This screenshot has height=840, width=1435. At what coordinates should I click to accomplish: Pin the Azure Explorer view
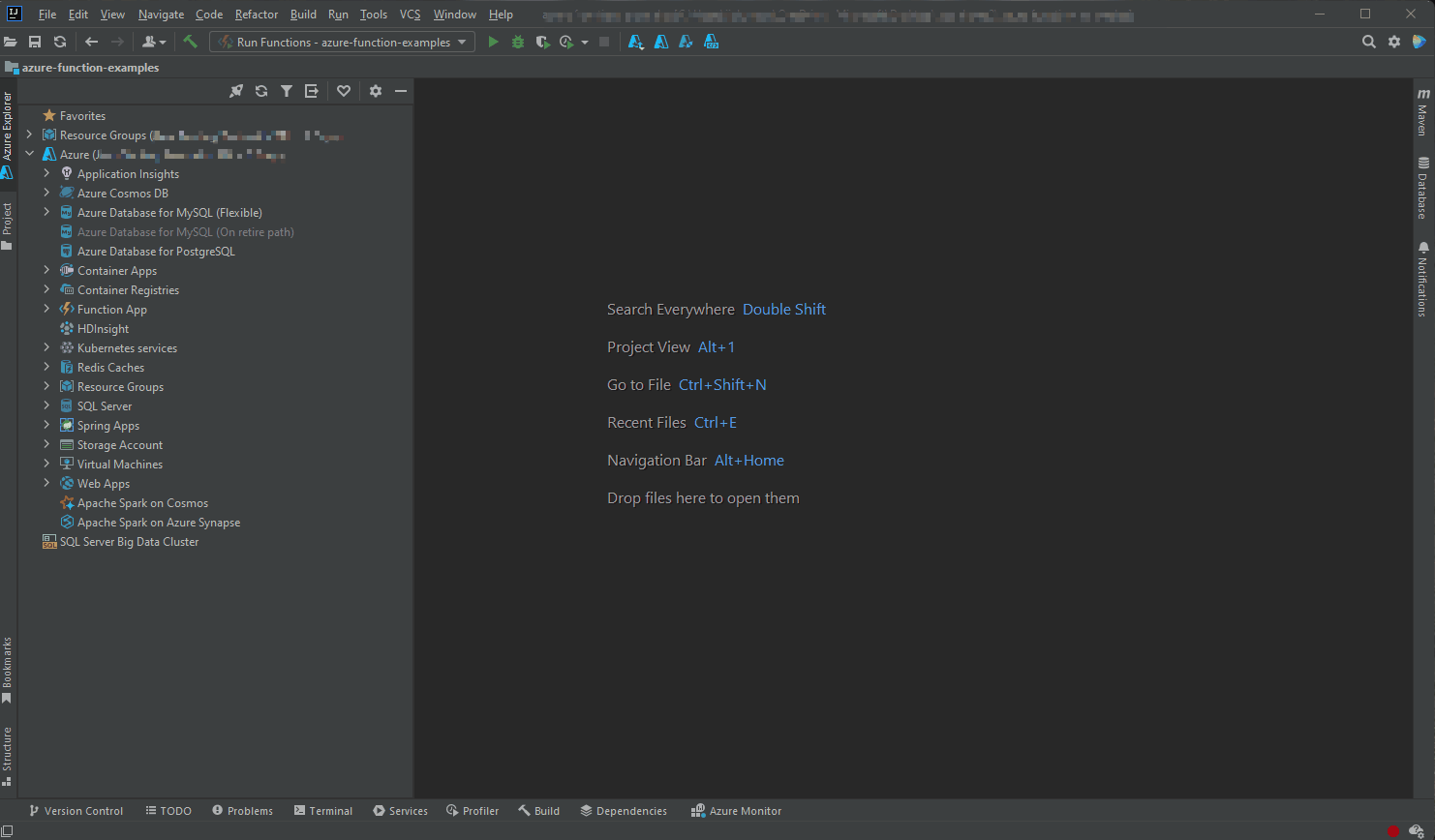tap(236, 90)
